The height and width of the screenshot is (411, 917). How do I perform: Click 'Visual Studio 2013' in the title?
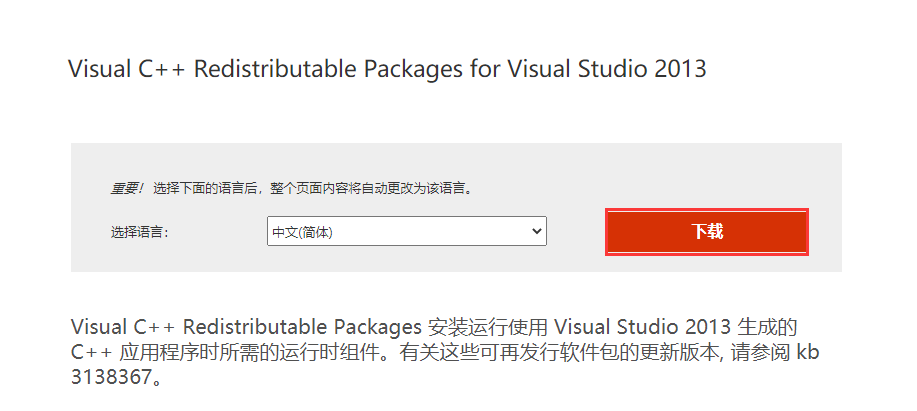tap(607, 69)
